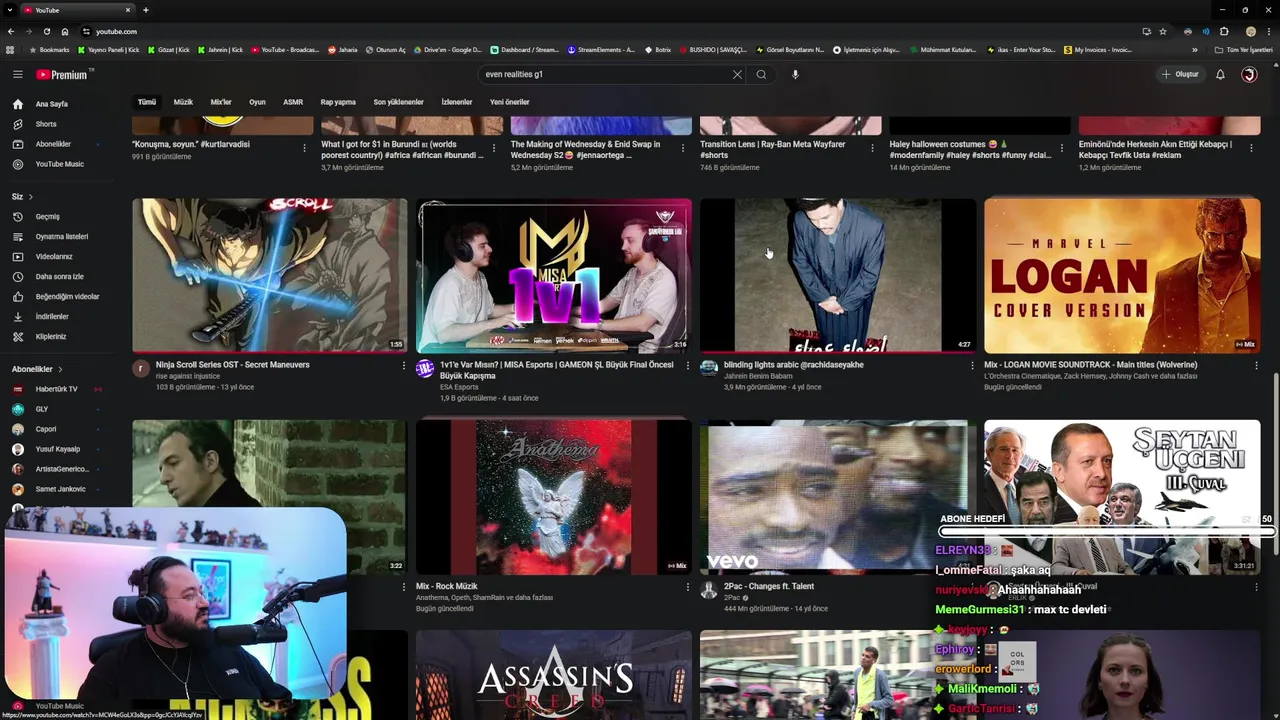Open Geçmiş history
Viewport: 1280px width, 720px height.
click(x=47, y=217)
